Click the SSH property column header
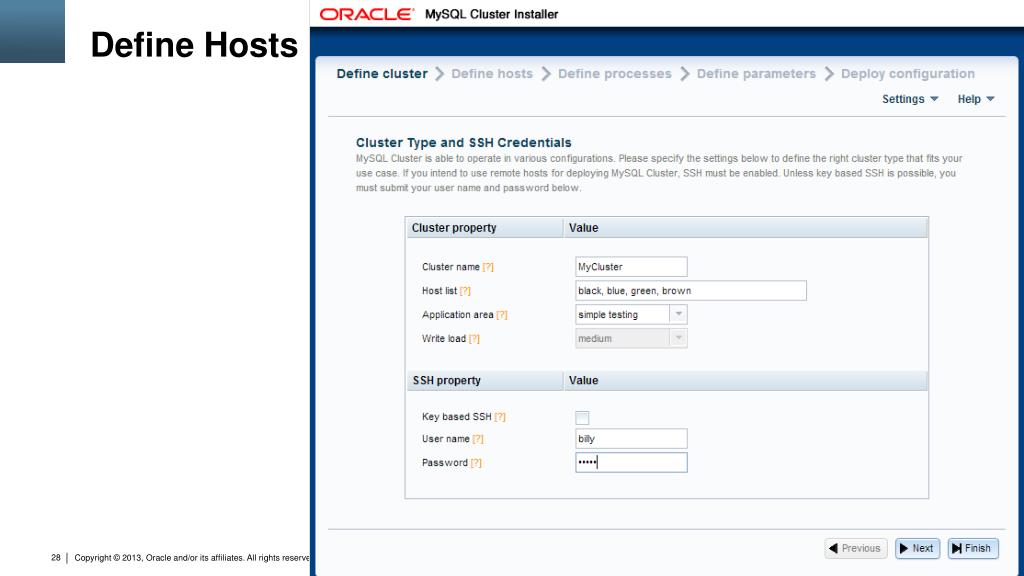This screenshot has width=1024, height=576. (484, 381)
